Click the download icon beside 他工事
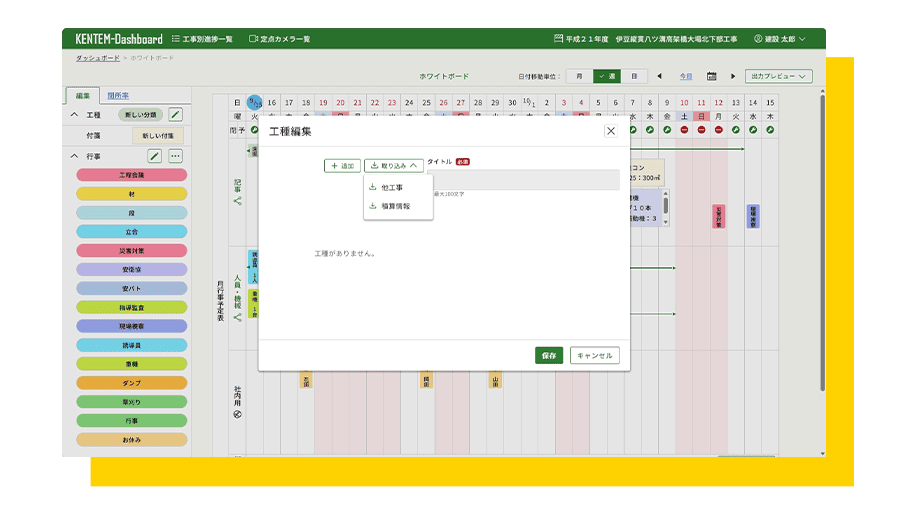 coord(372,187)
